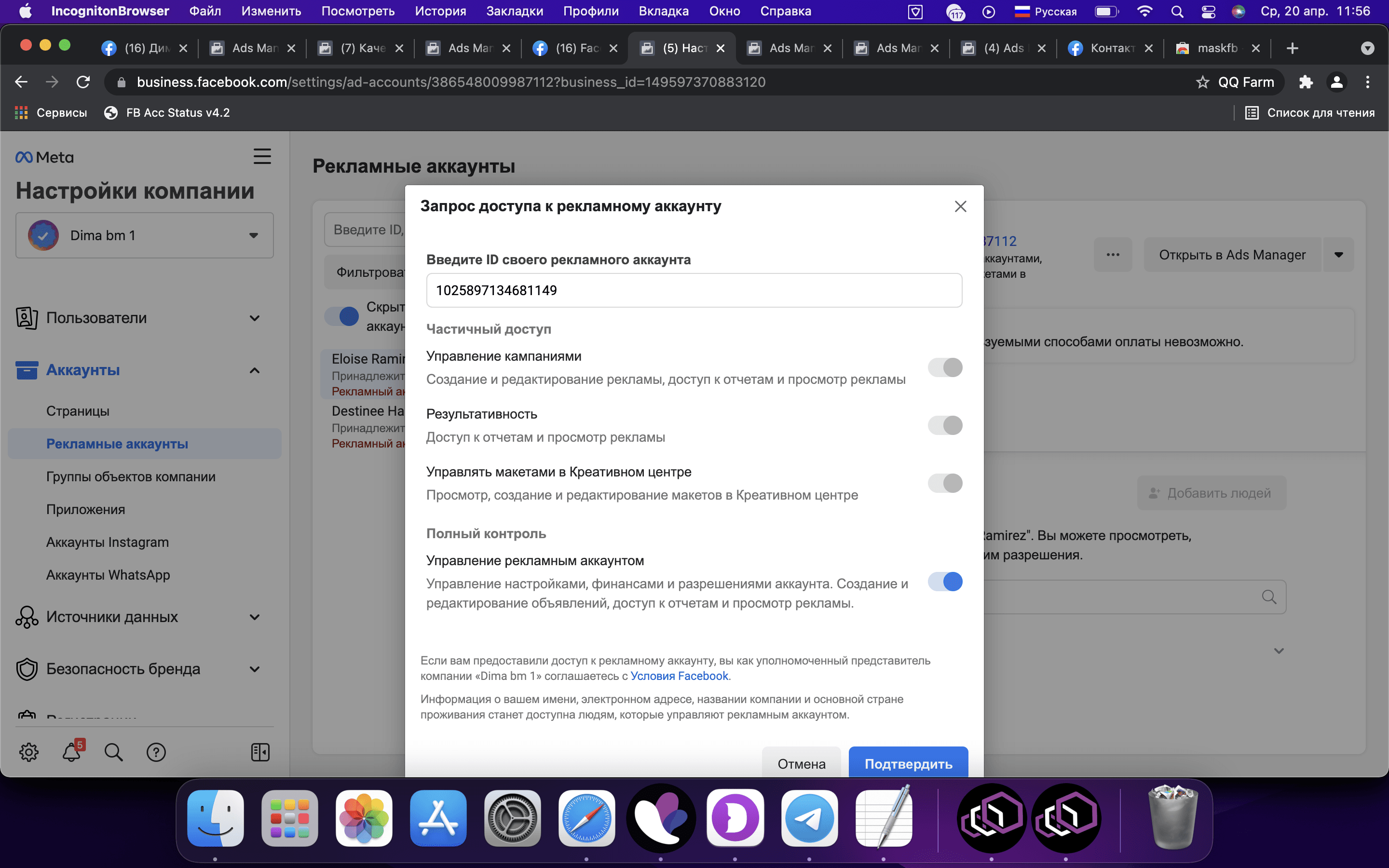Click the ad account ID input field
This screenshot has height=868, width=1389.
[694, 290]
